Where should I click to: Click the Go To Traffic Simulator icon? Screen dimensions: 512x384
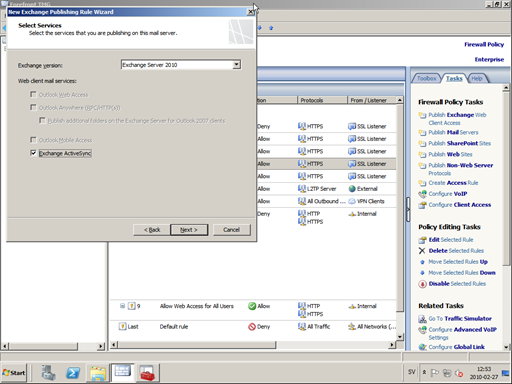point(422,319)
